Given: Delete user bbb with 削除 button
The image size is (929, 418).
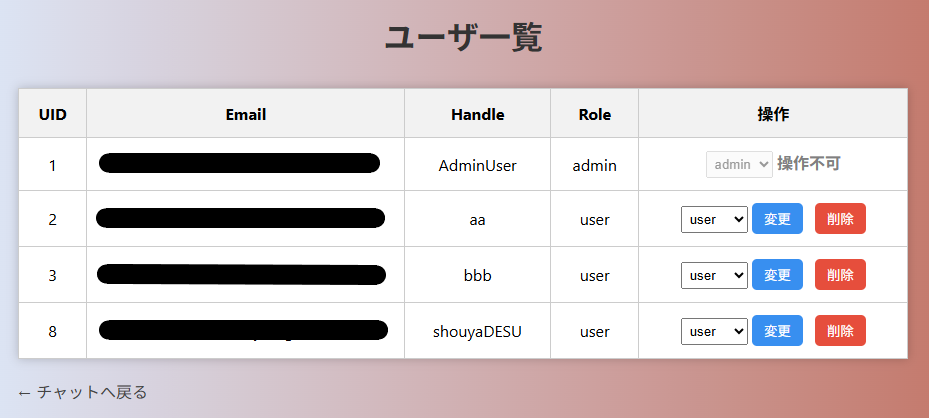Looking at the screenshot, I should click(840, 275).
